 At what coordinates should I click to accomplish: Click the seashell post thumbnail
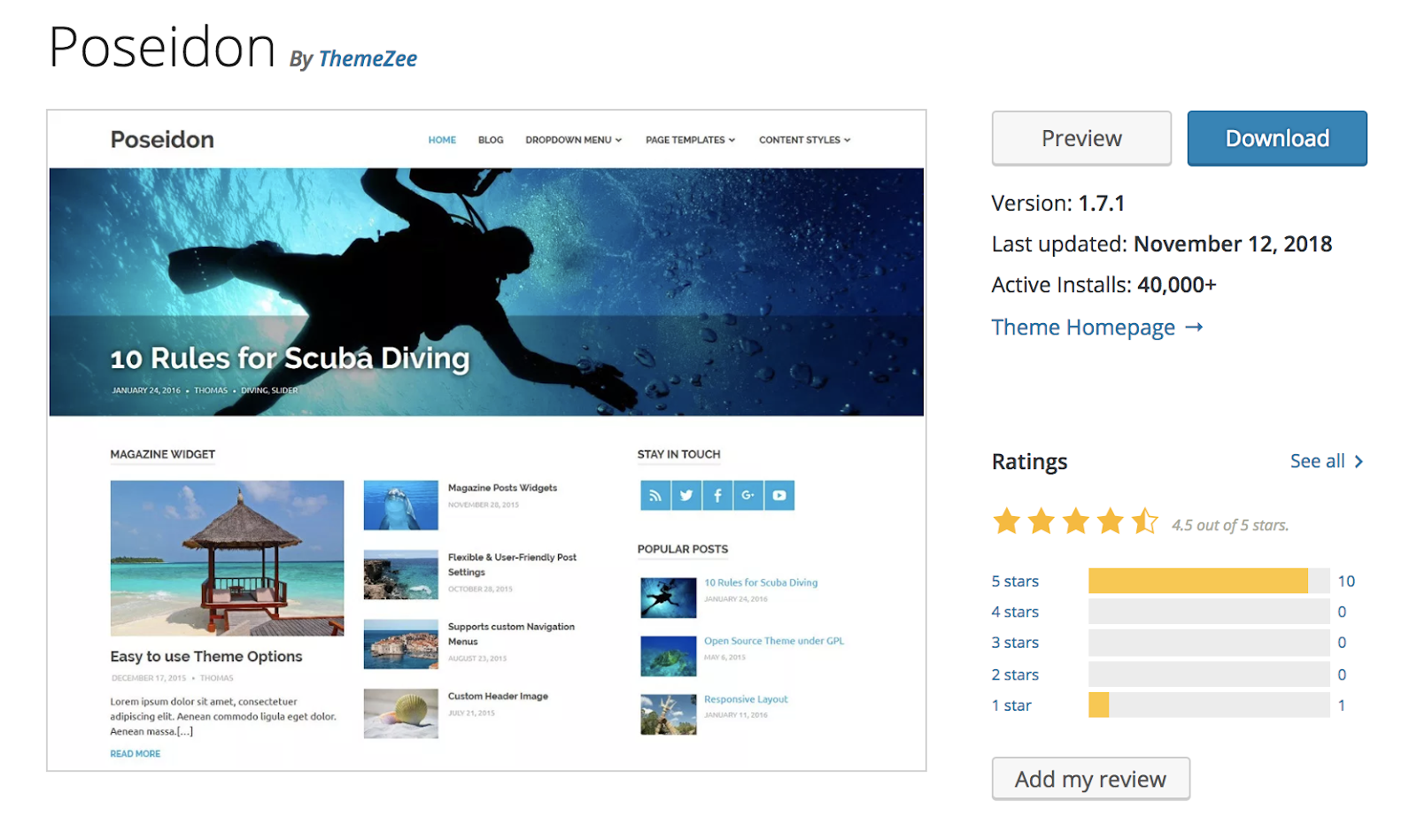click(401, 713)
